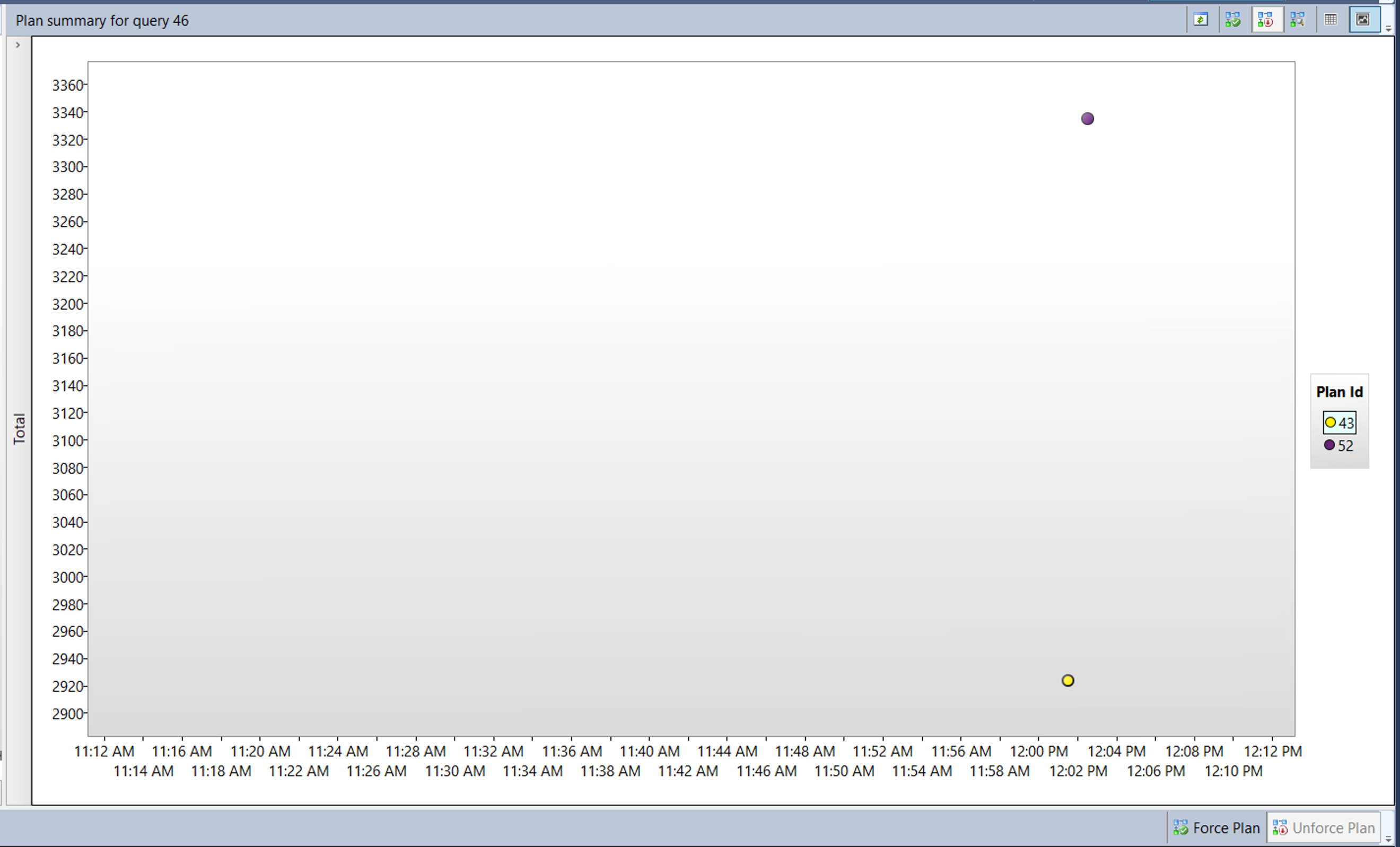Click the Unforce Plan button
Image resolution: width=1400 pixels, height=847 pixels.
[1323, 828]
